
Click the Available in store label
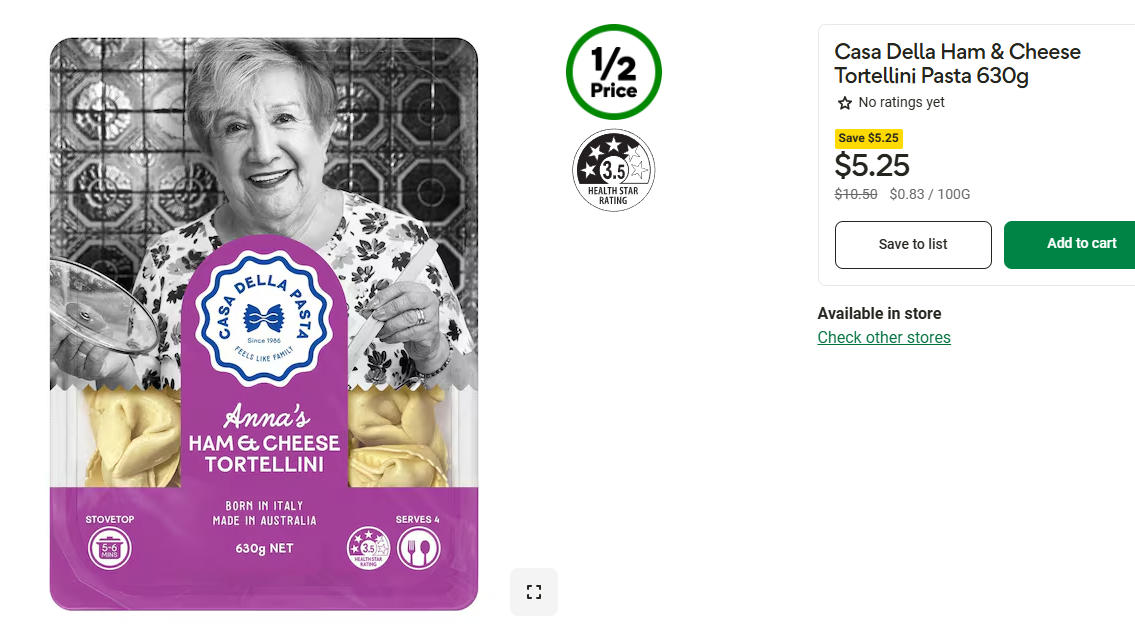click(879, 313)
